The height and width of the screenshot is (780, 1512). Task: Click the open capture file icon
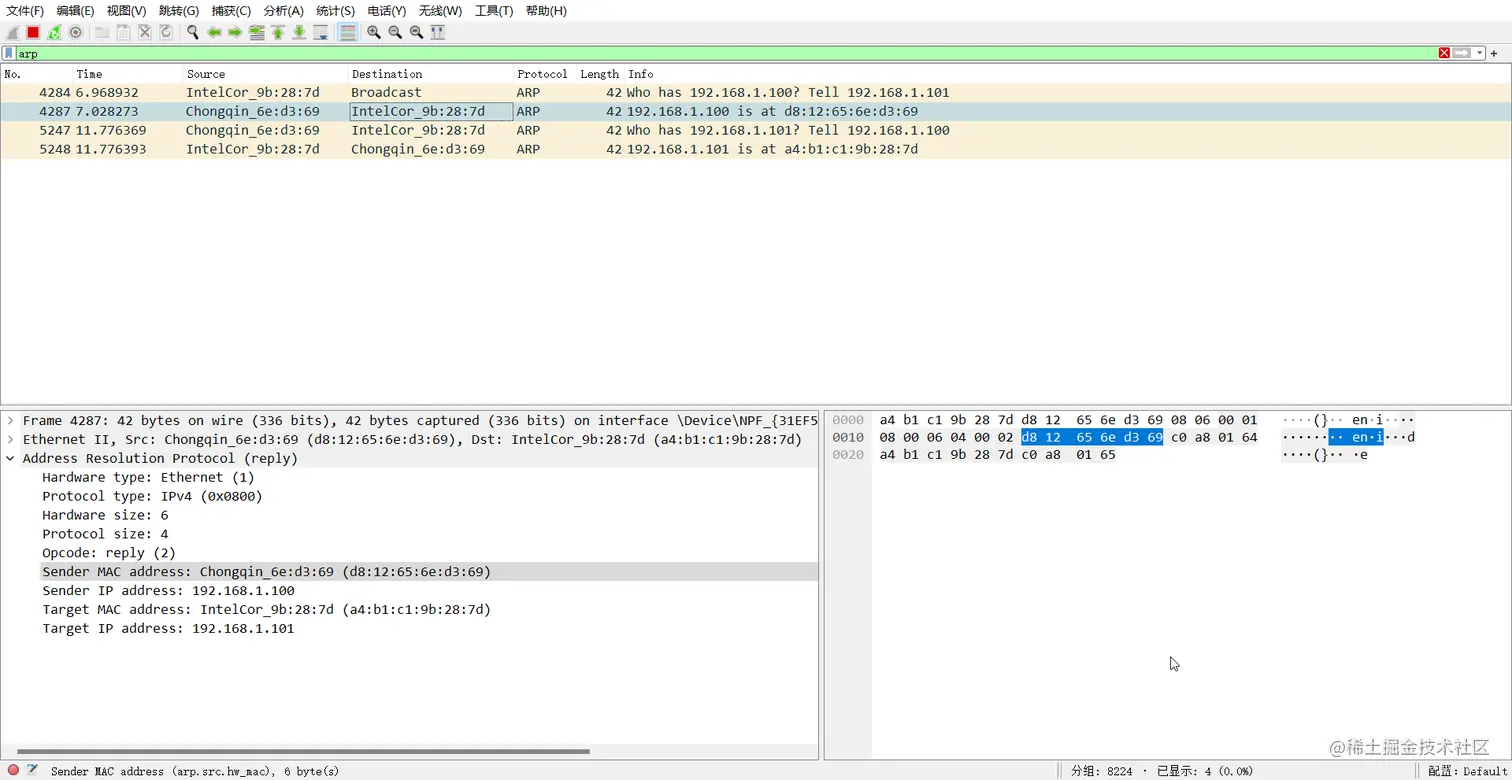(102, 32)
